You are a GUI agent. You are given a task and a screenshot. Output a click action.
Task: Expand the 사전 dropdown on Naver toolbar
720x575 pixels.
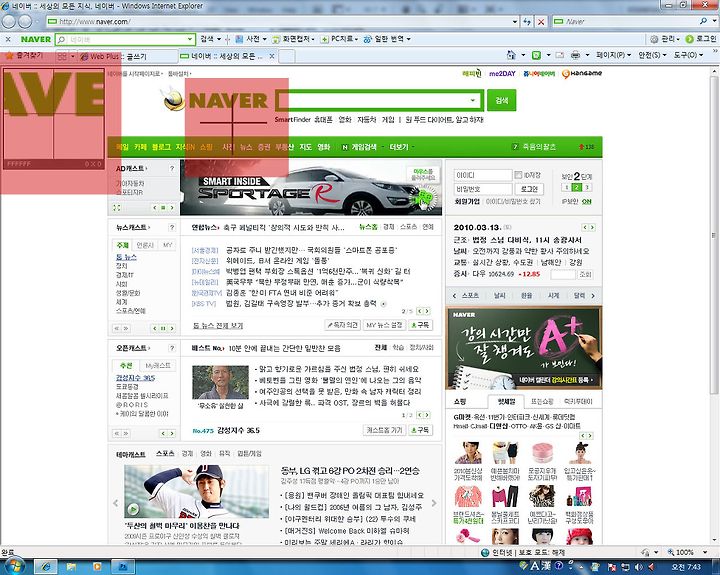point(264,39)
